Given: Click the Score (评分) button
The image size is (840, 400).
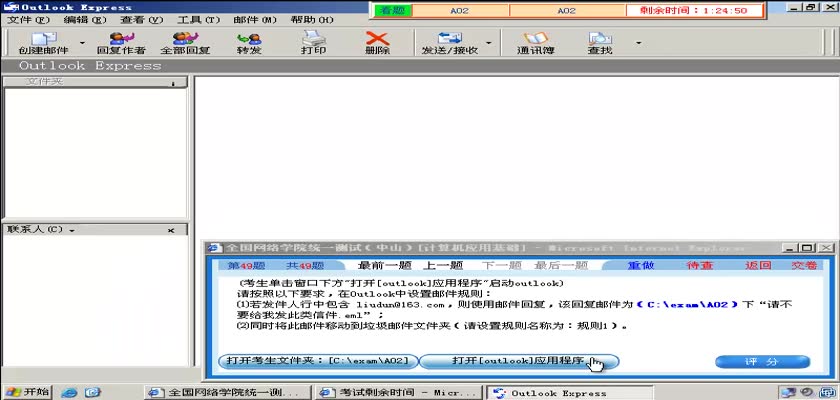Looking at the screenshot, I should (762, 362).
